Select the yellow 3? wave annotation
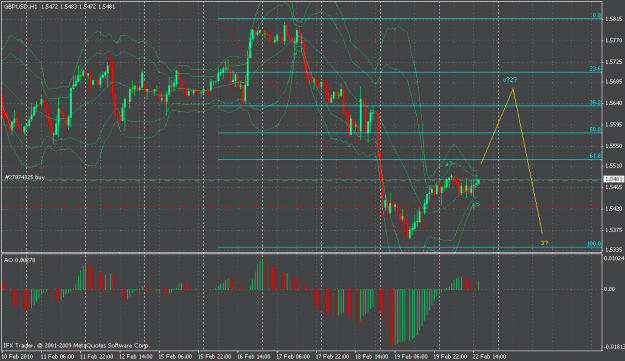 tap(544, 243)
